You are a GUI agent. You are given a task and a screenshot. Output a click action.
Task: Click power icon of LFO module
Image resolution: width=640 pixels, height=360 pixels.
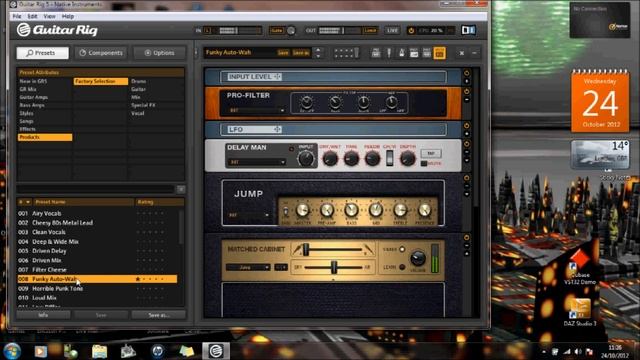click(467, 125)
